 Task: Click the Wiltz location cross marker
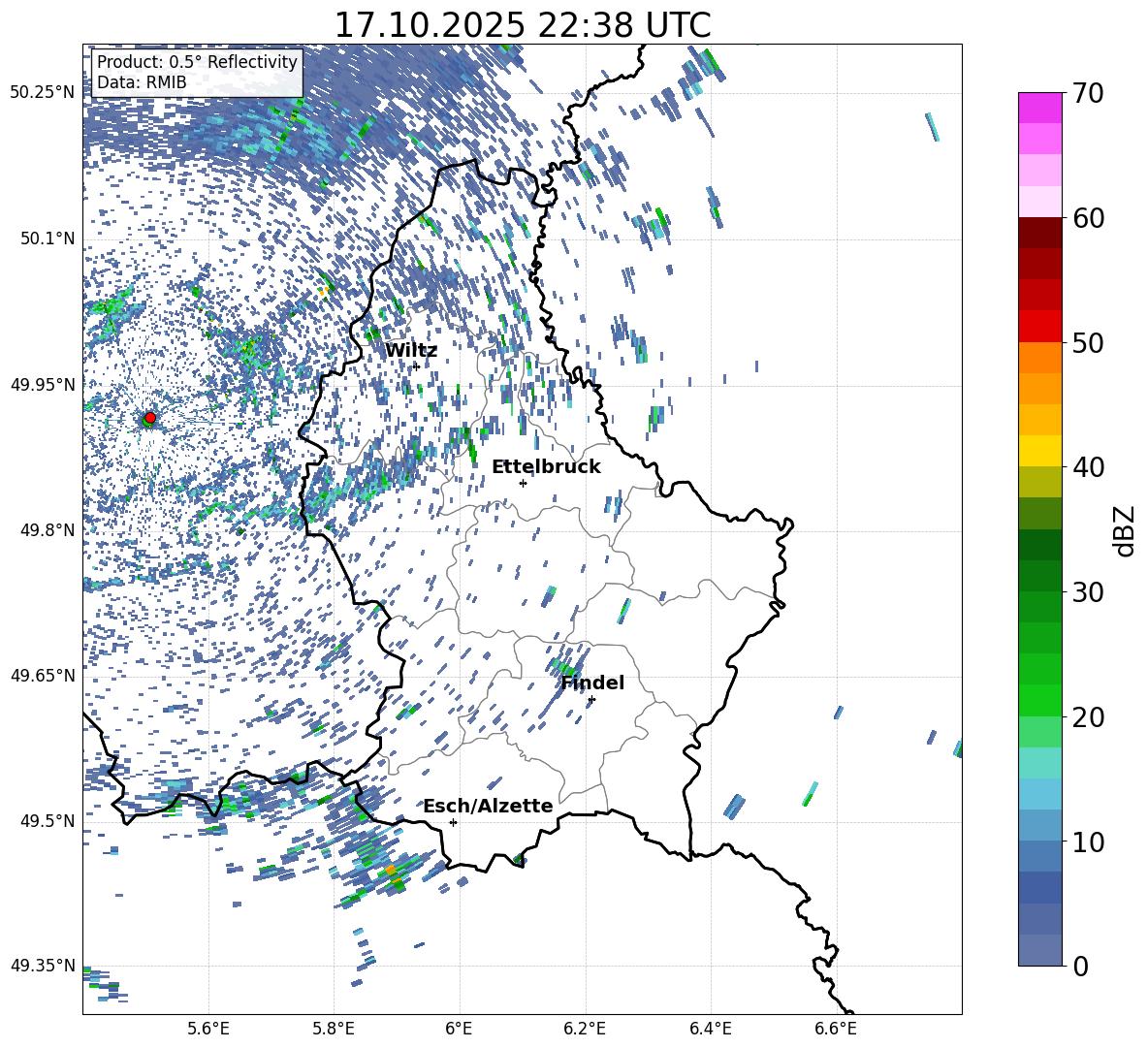tap(416, 366)
